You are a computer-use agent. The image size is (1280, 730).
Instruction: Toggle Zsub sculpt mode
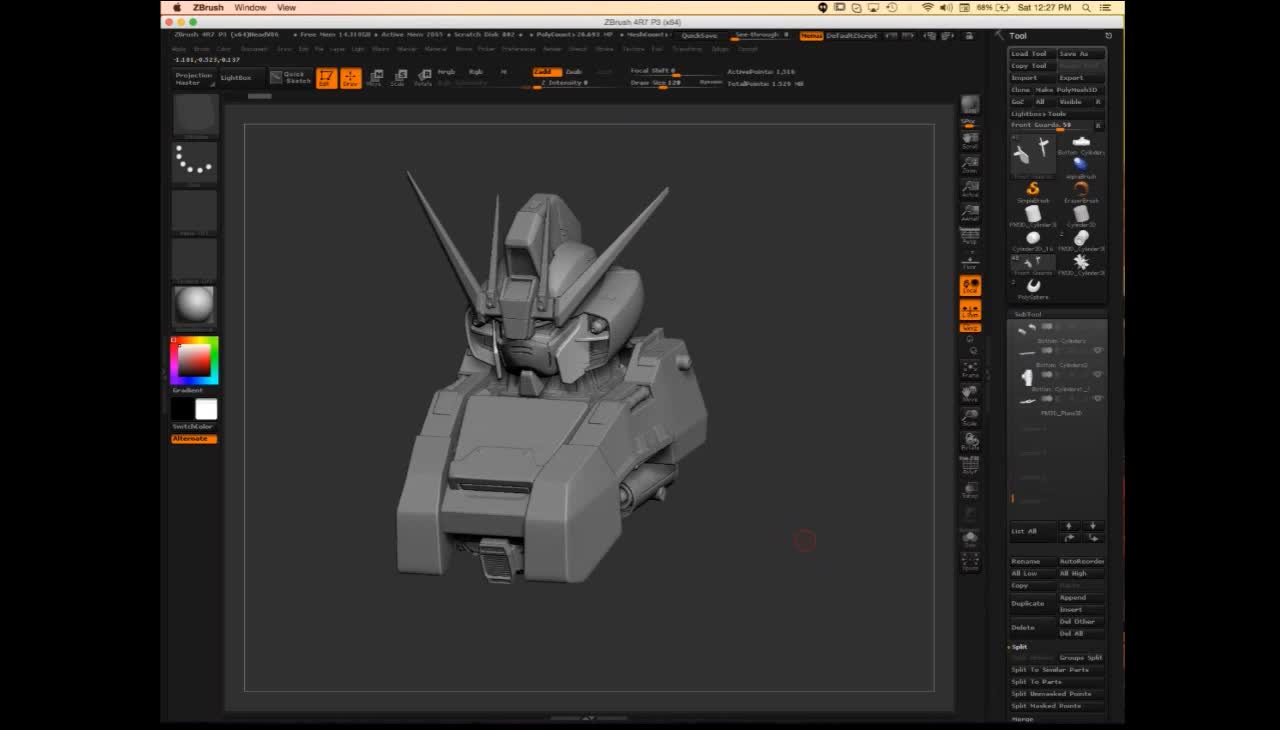[574, 72]
